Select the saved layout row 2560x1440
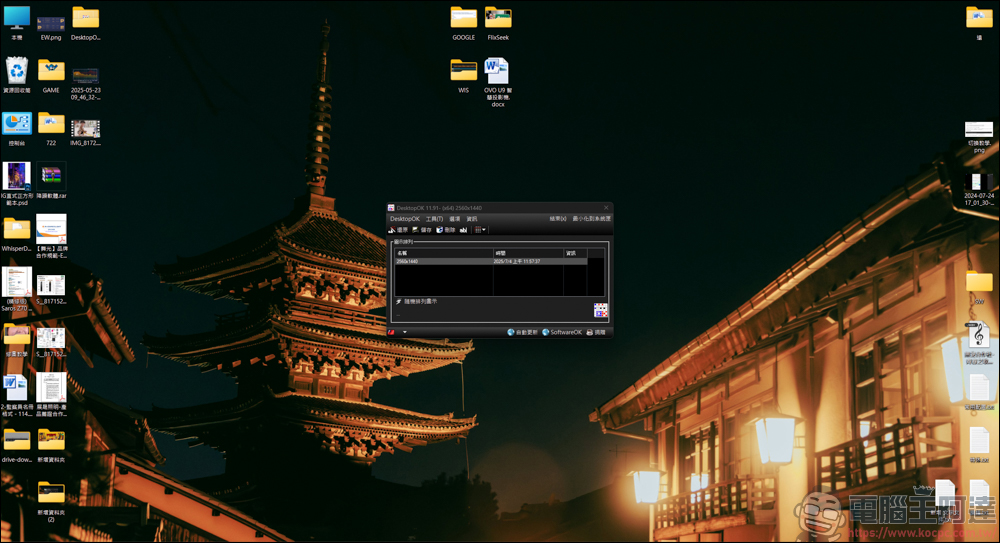1000x543 pixels. [490, 262]
